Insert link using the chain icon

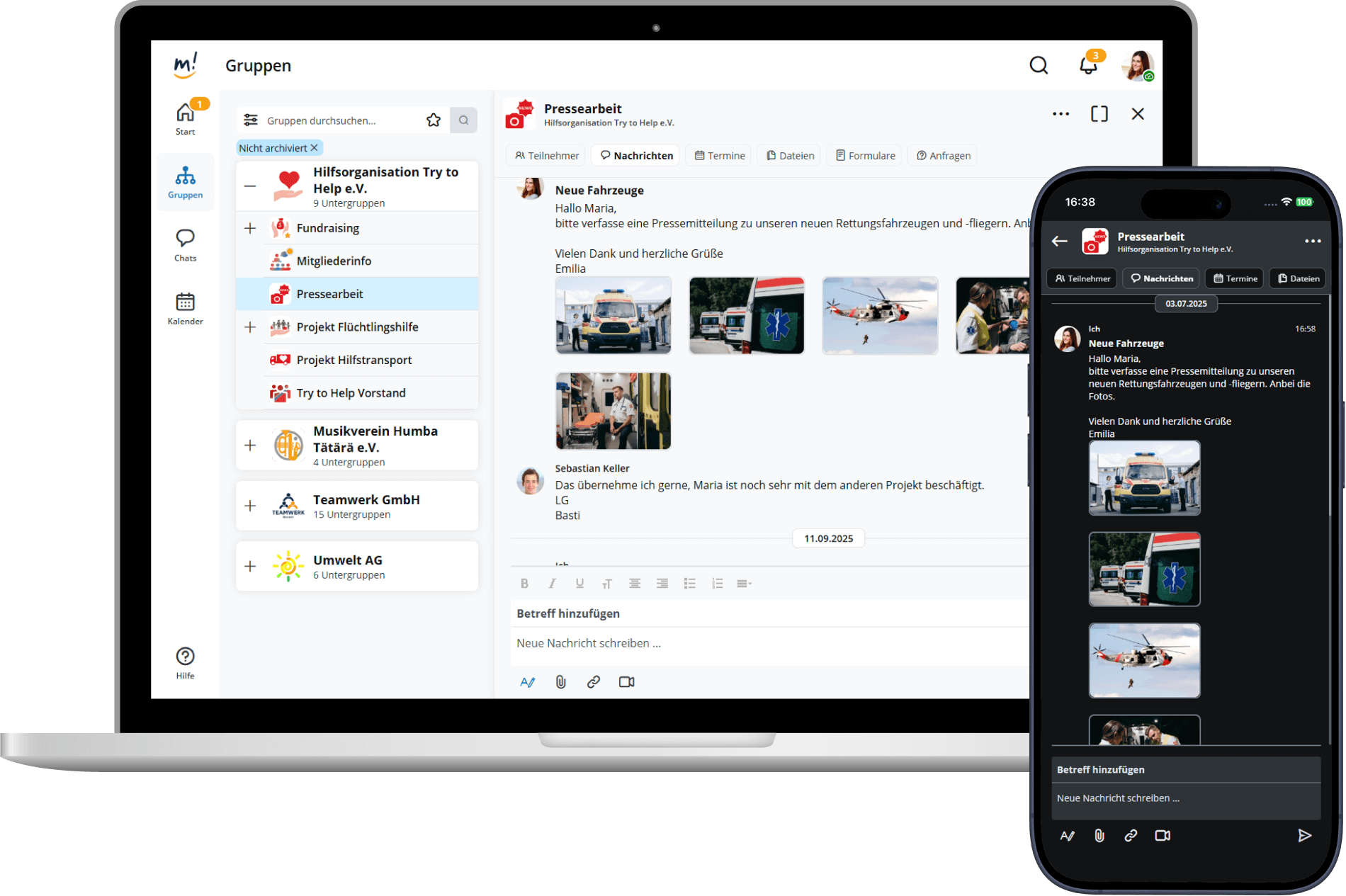click(594, 681)
